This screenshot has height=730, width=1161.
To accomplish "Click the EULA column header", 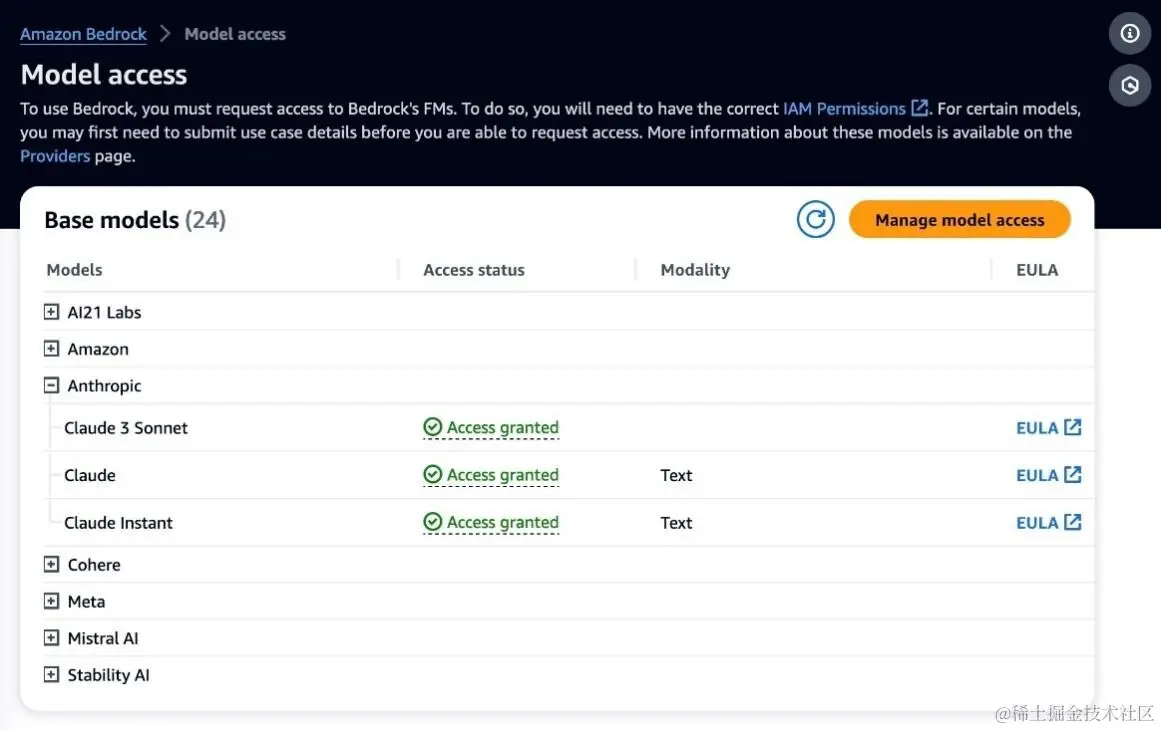I will [x=1037, y=270].
